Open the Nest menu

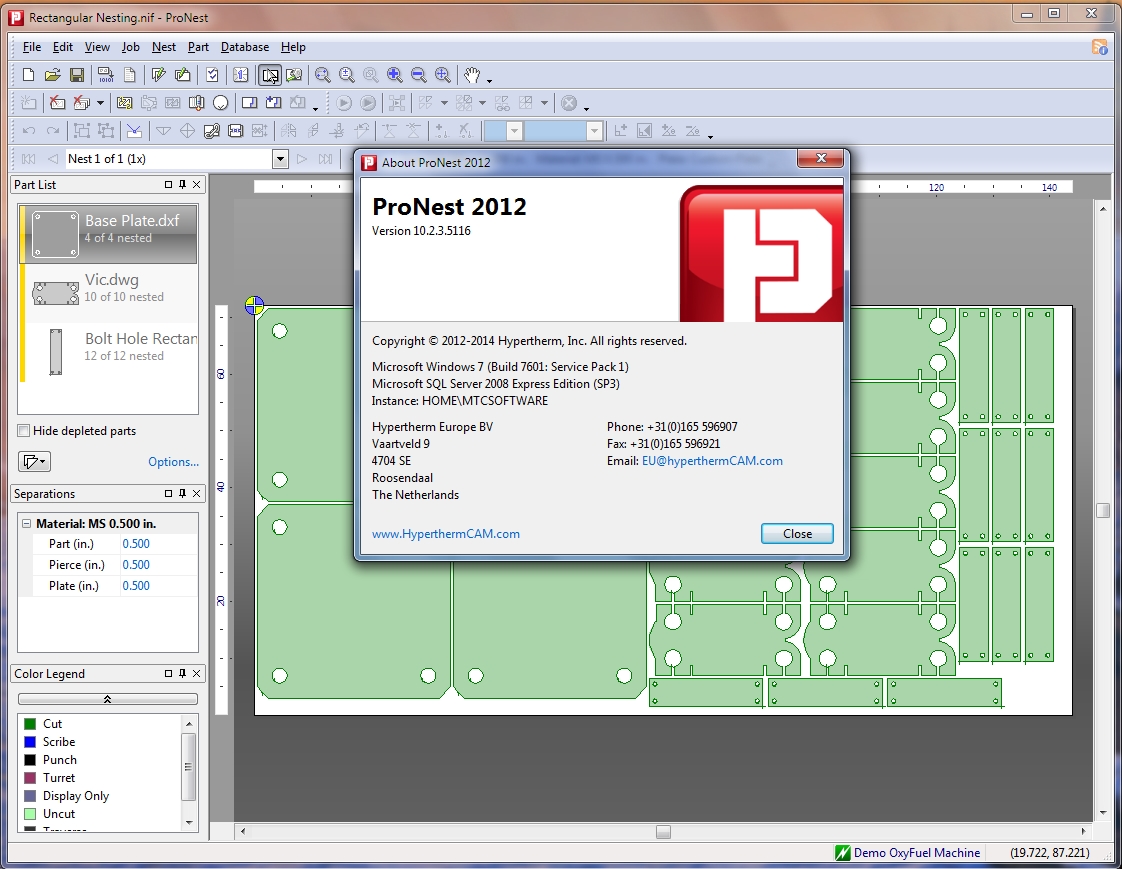[x=163, y=47]
